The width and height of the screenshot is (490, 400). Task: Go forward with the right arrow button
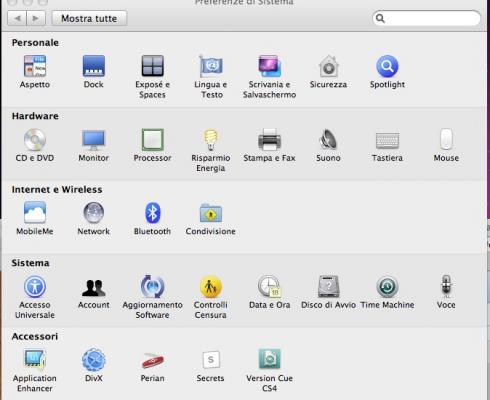tap(35, 18)
